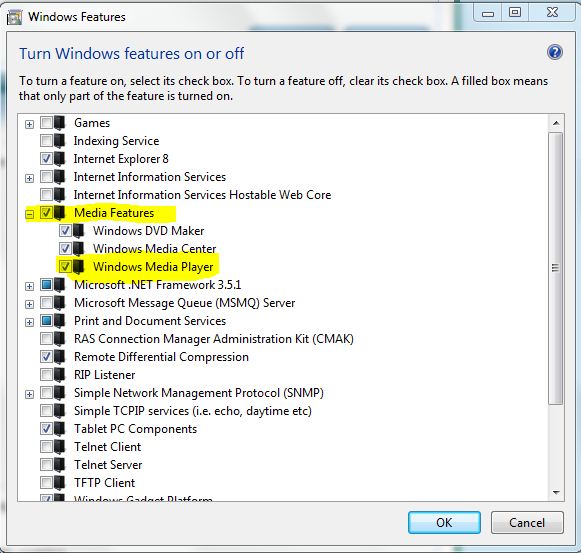Uncheck Windows DVD Maker

pos(65,230)
